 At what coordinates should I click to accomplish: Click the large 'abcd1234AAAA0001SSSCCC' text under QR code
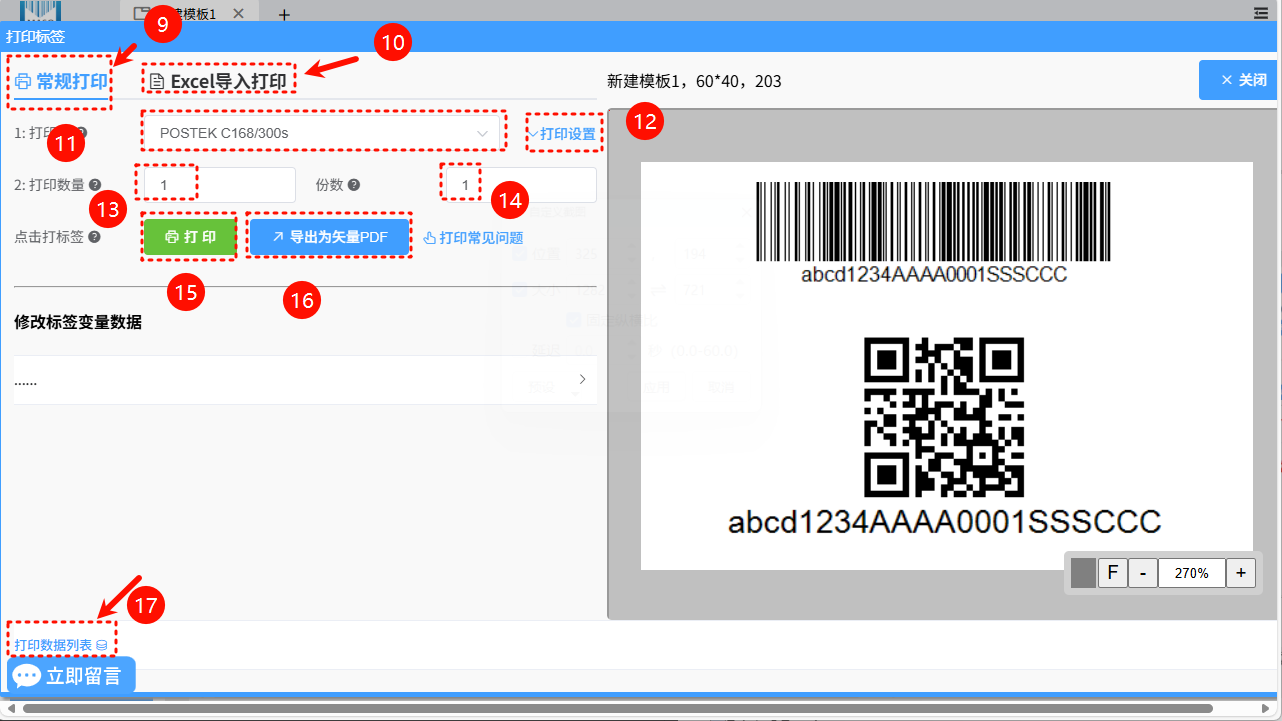944,522
